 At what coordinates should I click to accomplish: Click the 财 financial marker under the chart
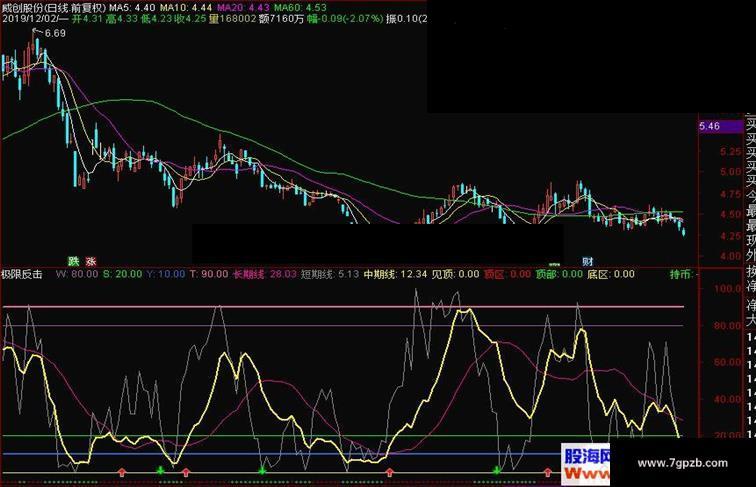[587, 261]
